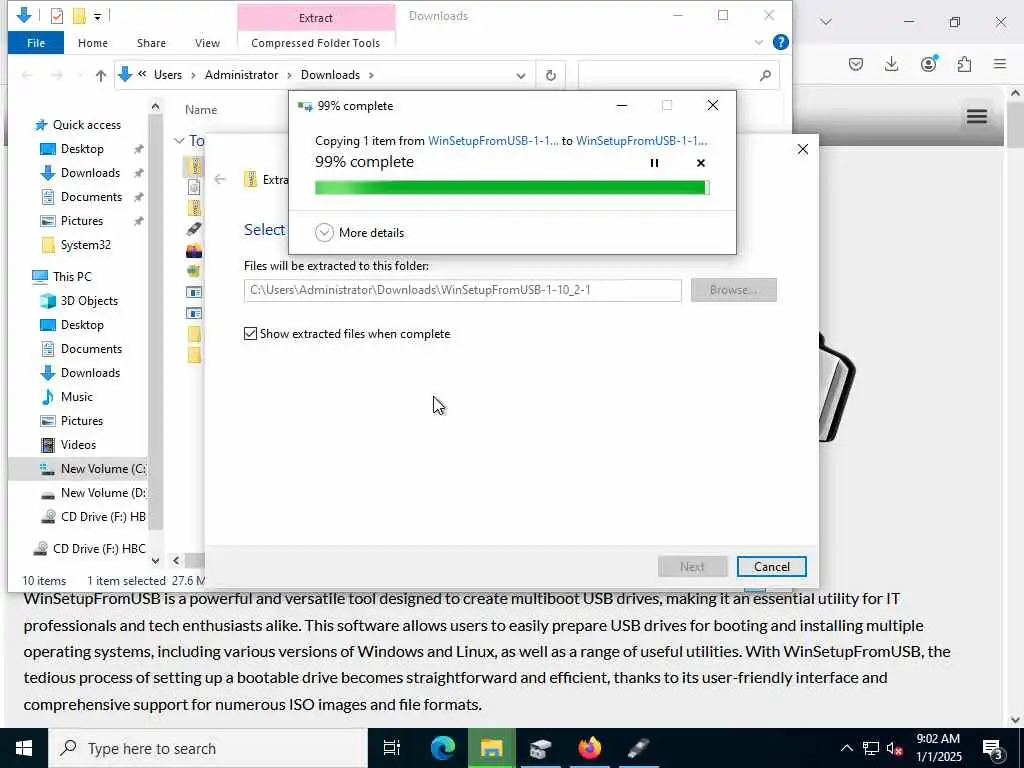This screenshot has height=768, width=1024.
Task: Click Users in the address breadcrumb
Action: pyautogui.click(x=168, y=75)
